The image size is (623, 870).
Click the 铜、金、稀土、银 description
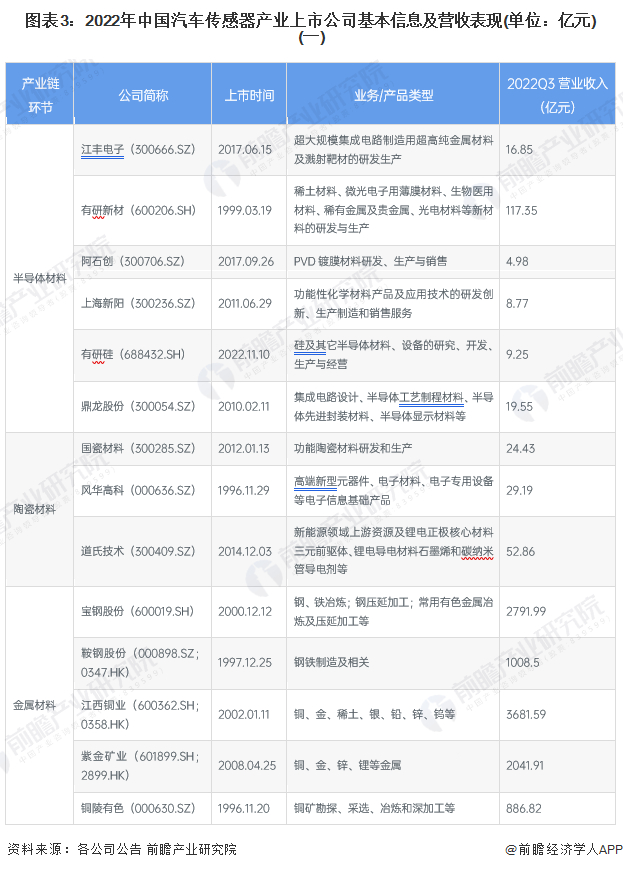click(x=374, y=715)
